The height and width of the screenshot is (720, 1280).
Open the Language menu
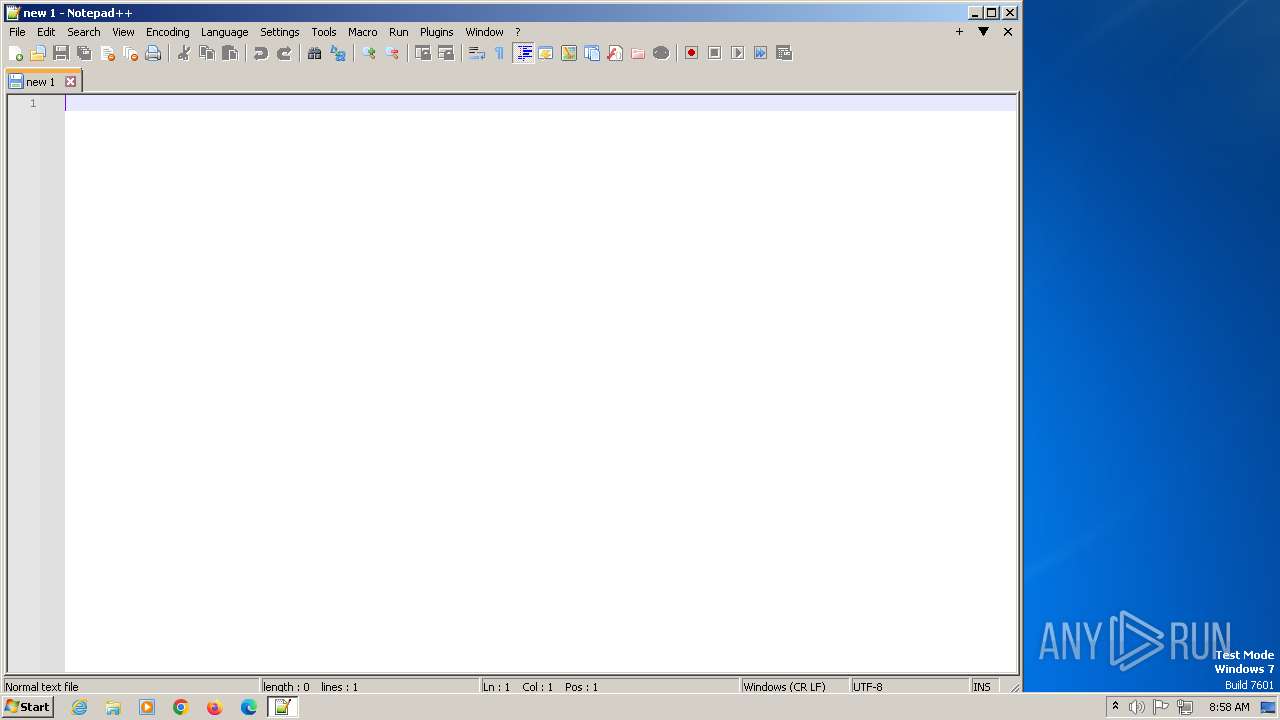point(224,32)
